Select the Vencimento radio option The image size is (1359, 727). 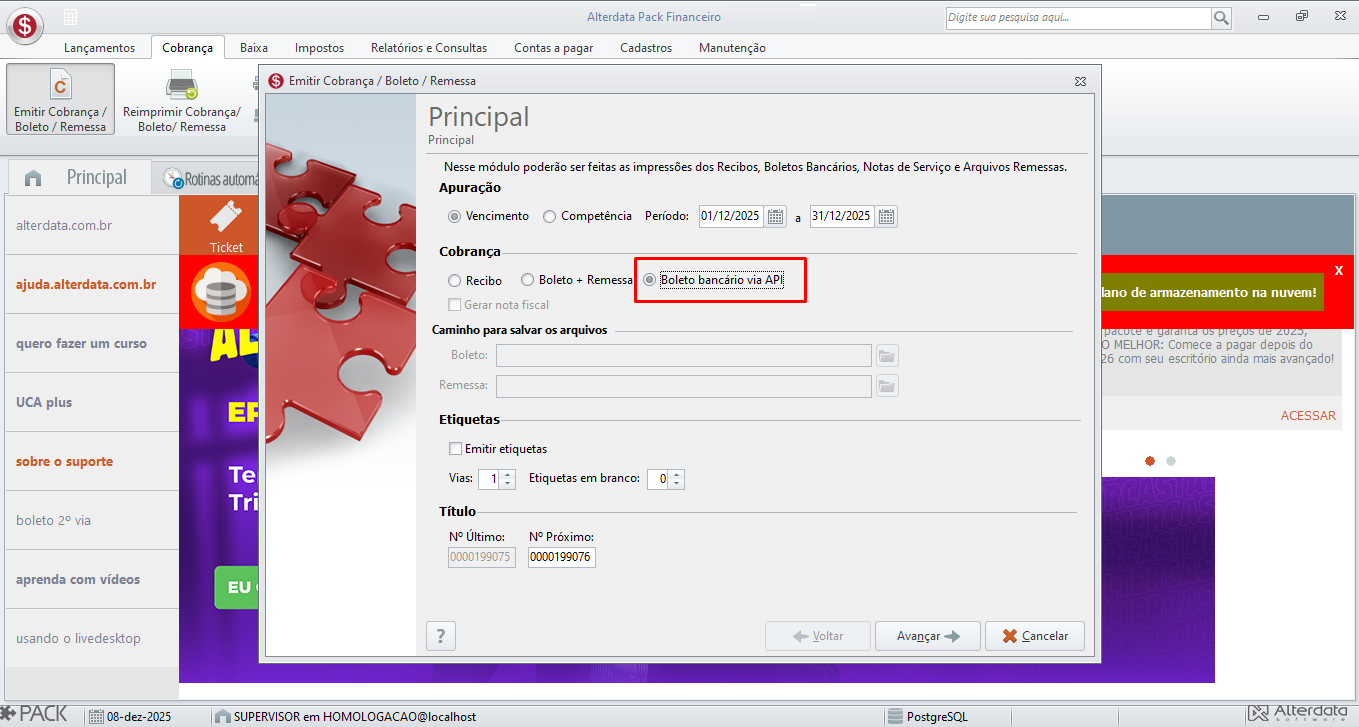[455, 216]
